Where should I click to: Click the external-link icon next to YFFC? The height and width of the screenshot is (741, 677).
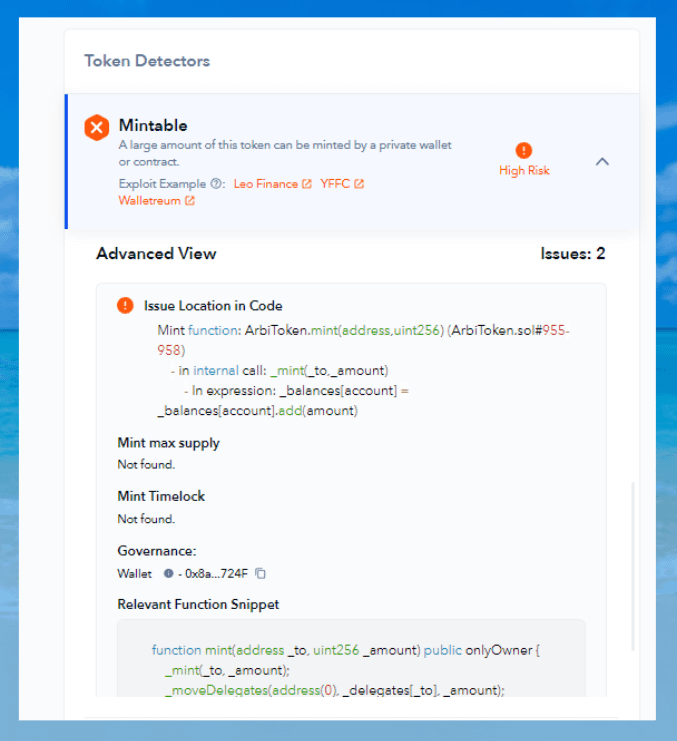[359, 184]
